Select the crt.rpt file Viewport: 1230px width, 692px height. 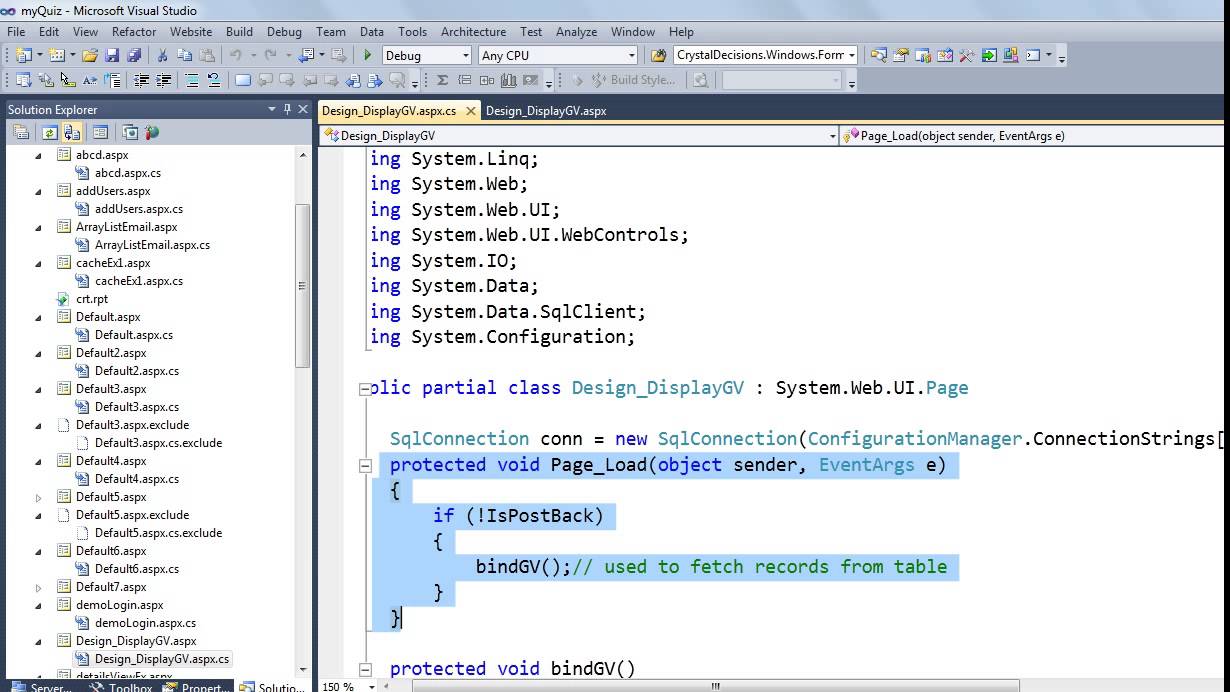tap(92, 299)
